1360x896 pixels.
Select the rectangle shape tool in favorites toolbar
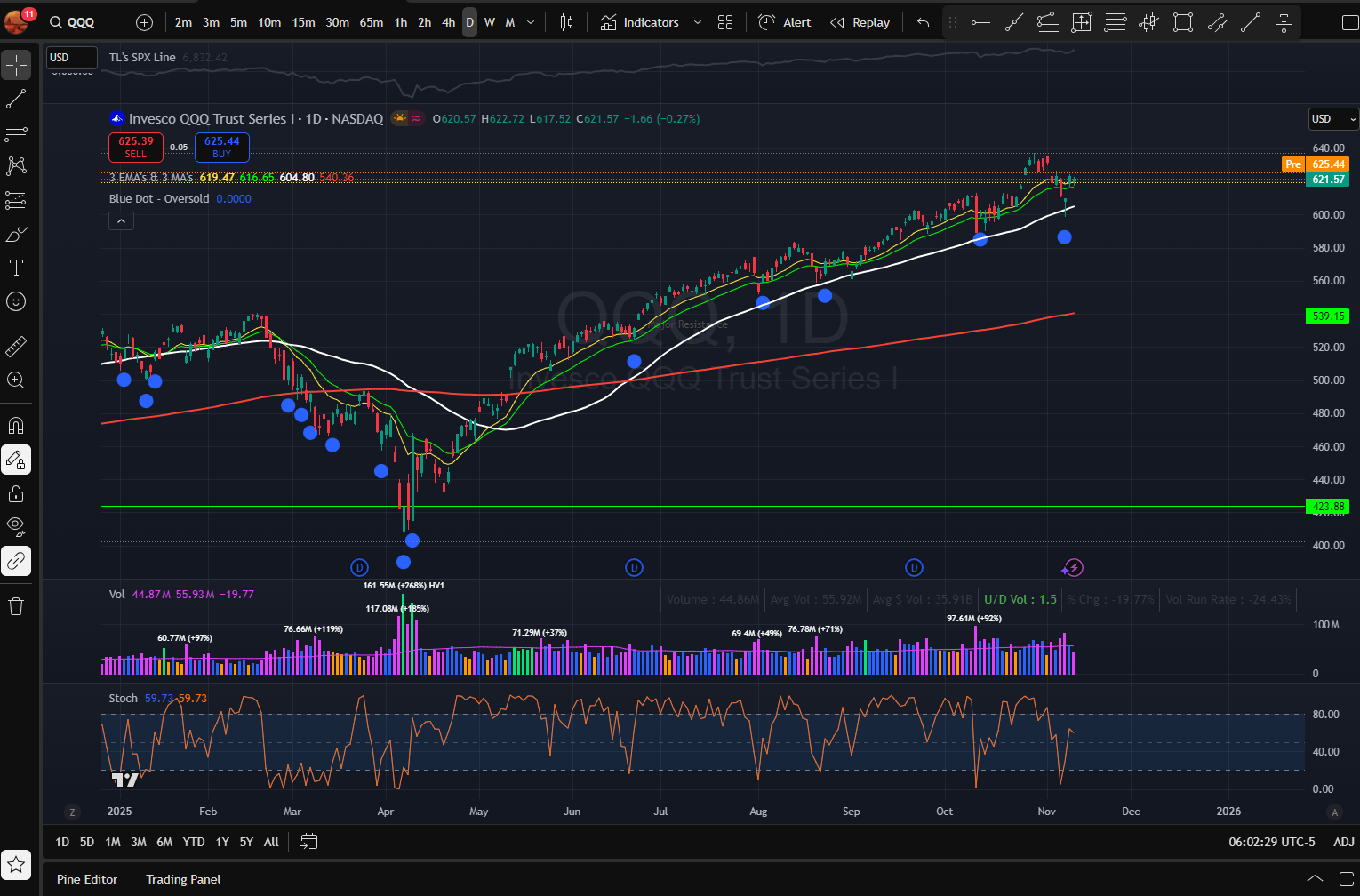[x=1182, y=22]
